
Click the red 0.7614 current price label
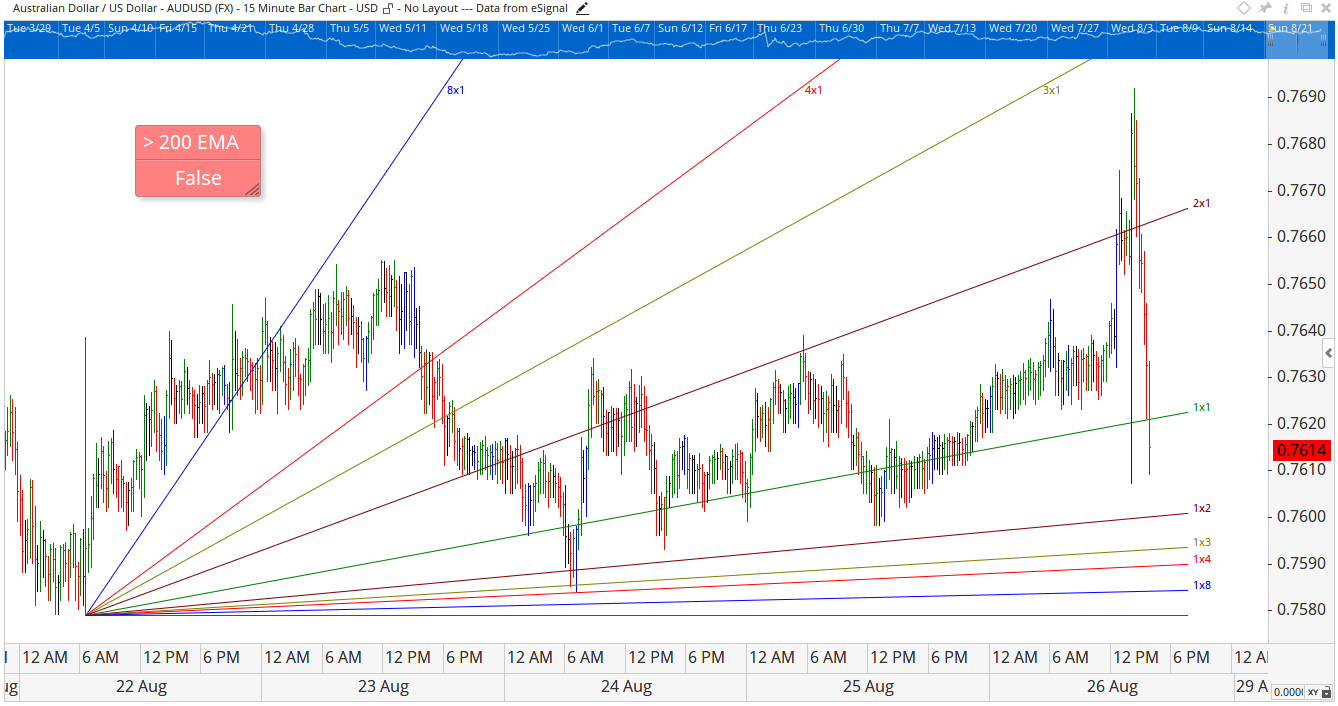pyautogui.click(x=1301, y=450)
